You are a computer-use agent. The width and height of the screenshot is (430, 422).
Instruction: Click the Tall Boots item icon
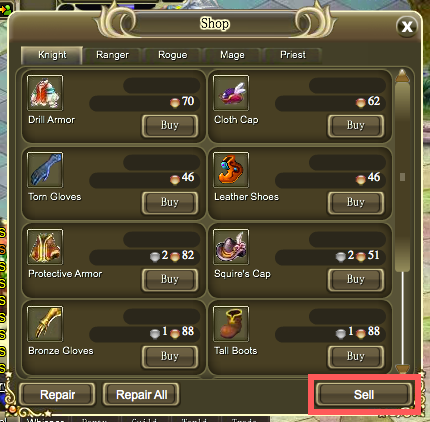[x=231, y=324]
